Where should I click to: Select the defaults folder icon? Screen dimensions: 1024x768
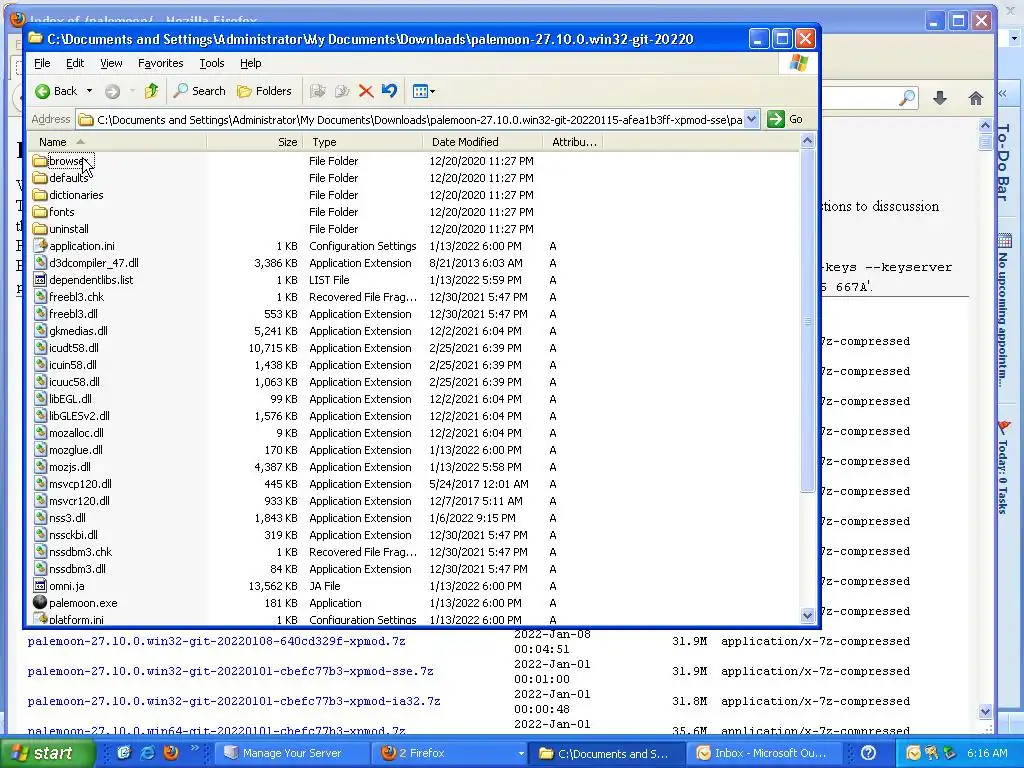coord(40,178)
